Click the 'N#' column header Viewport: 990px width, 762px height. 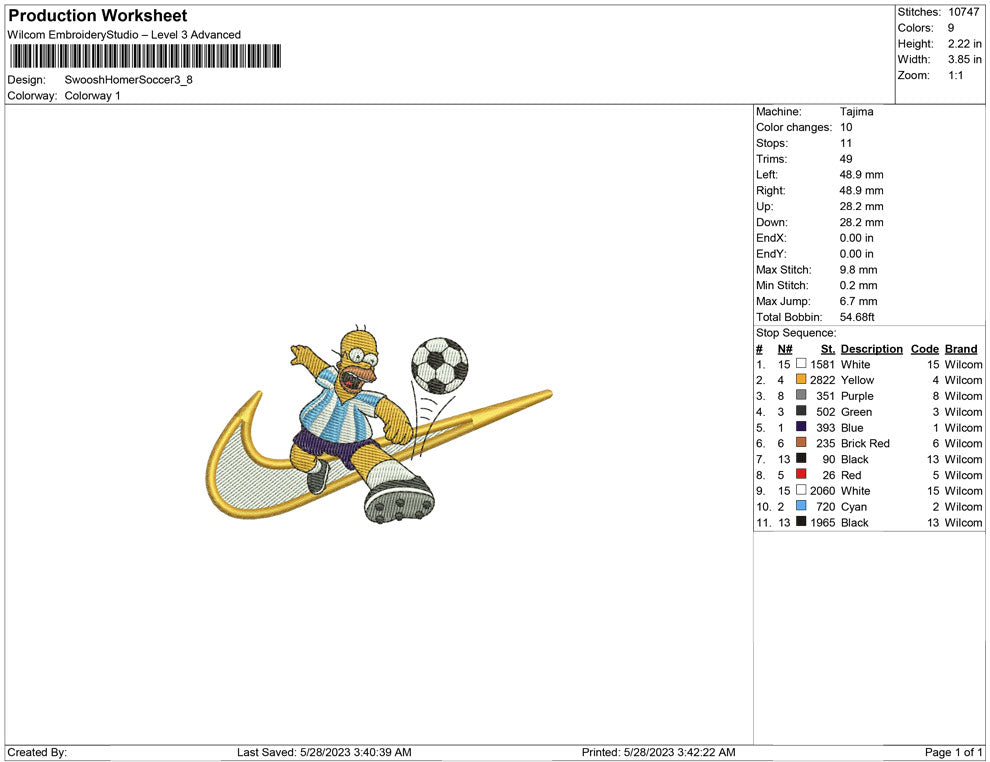click(785, 349)
